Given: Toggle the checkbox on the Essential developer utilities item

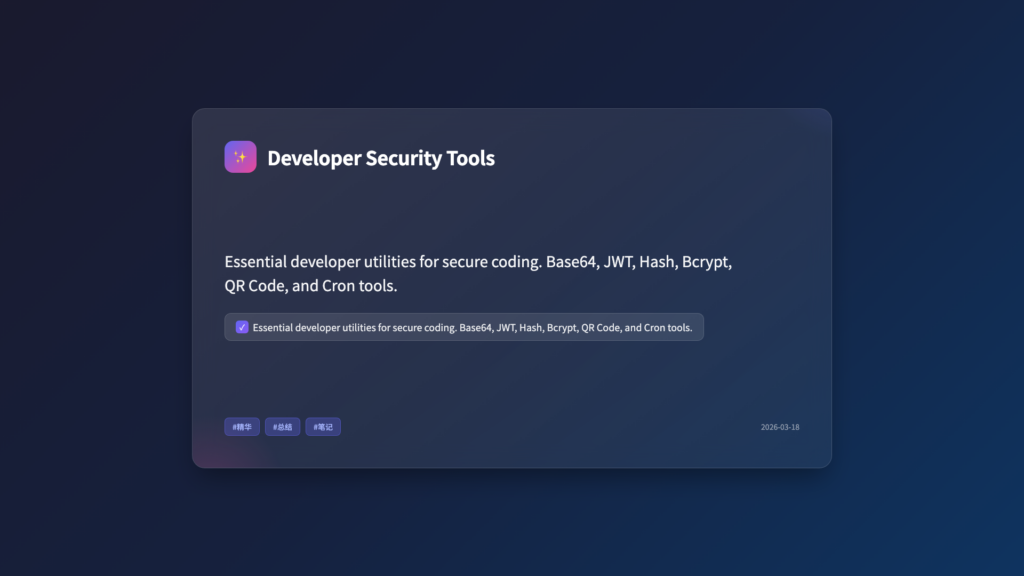Looking at the screenshot, I should pyautogui.click(x=242, y=327).
